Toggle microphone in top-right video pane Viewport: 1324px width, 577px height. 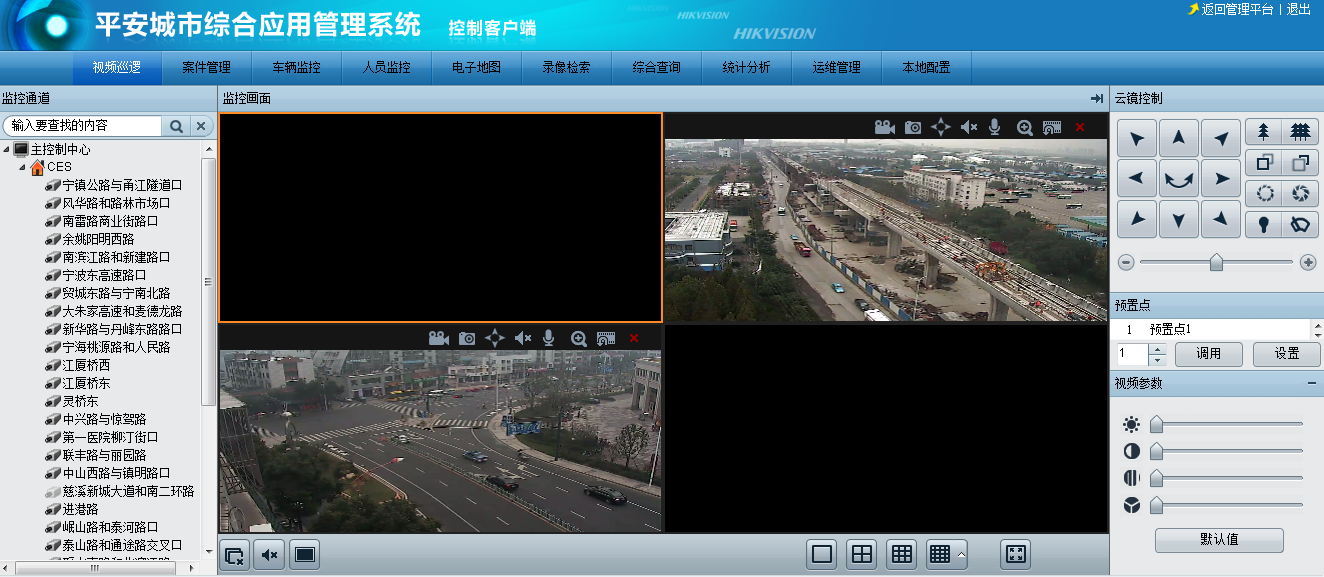point(994,127)
